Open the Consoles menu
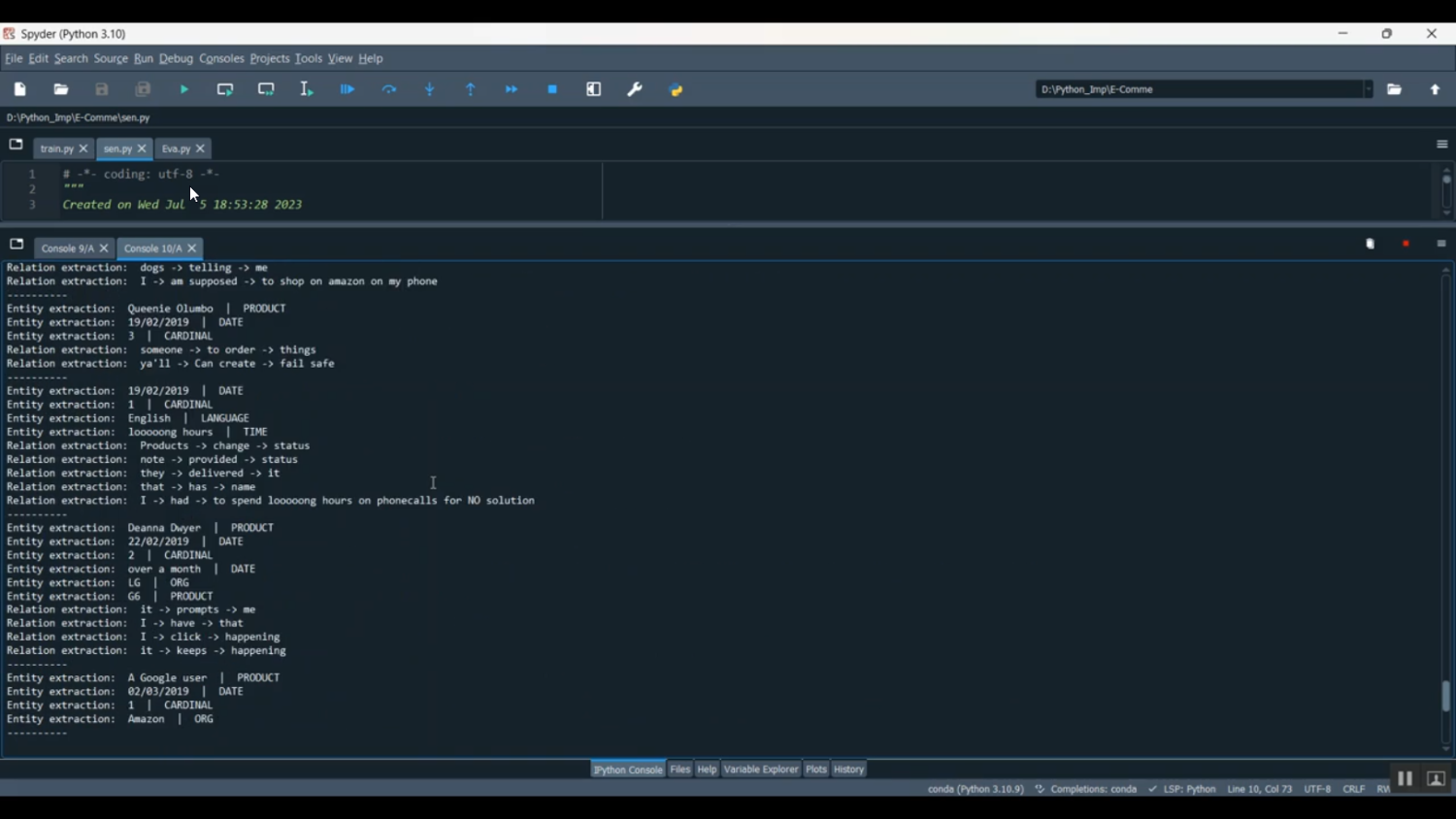The image size is (1456, 819). click(x=221, y=59)
